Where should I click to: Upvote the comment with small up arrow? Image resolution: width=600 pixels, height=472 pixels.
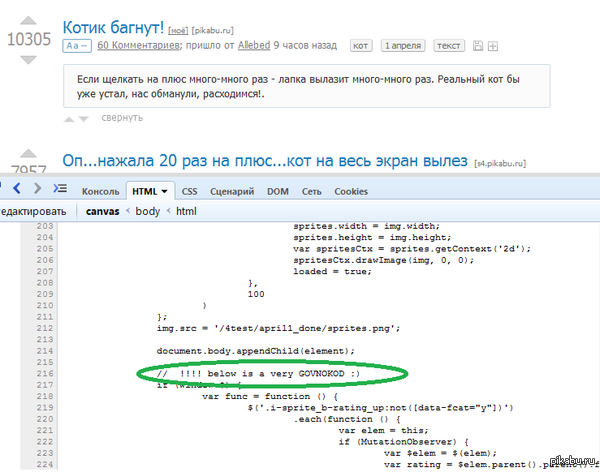pyautogui.click(x=70, y=119)
